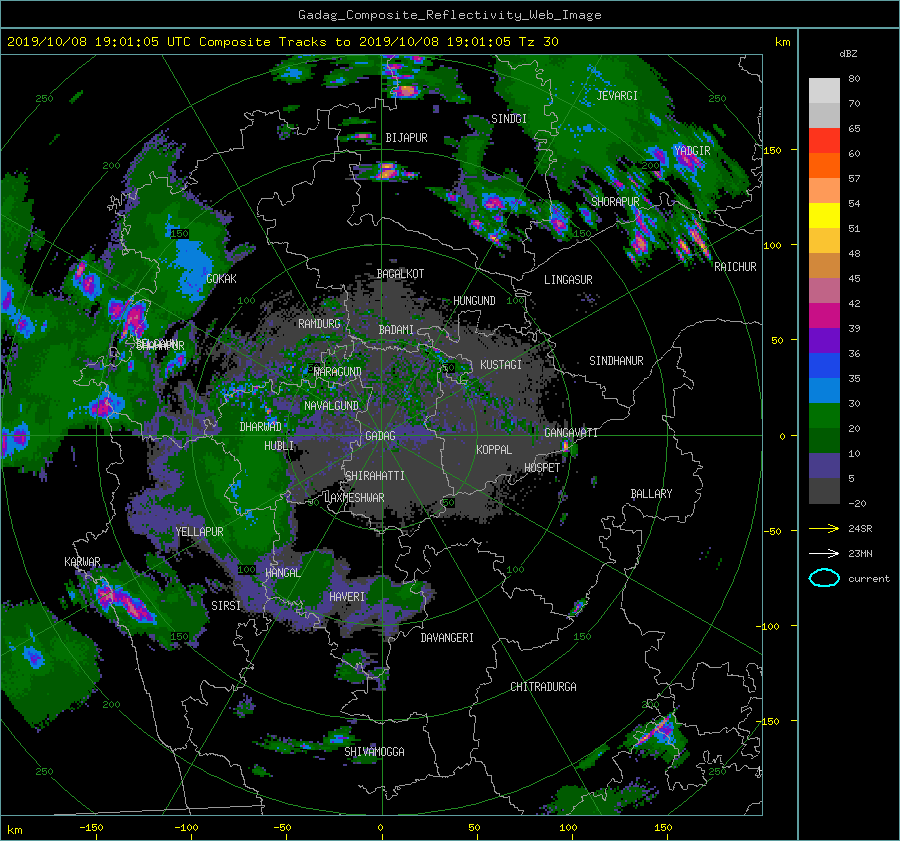Screen dimensions: 900x841
Task: Select the magenta 39-42 dBZ legend swatch
Action: [824, 316]
